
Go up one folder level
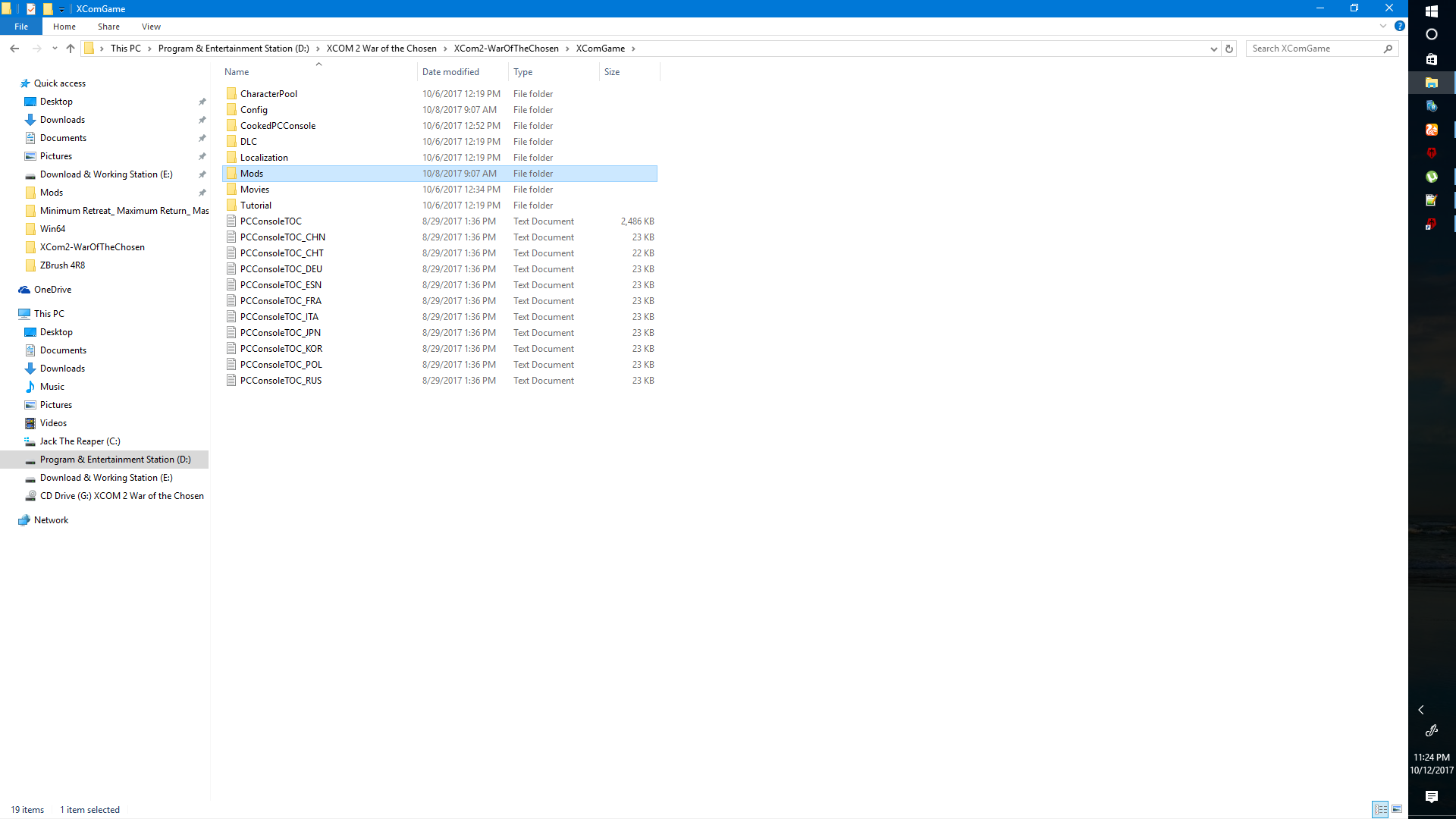(x=71, y=49)
